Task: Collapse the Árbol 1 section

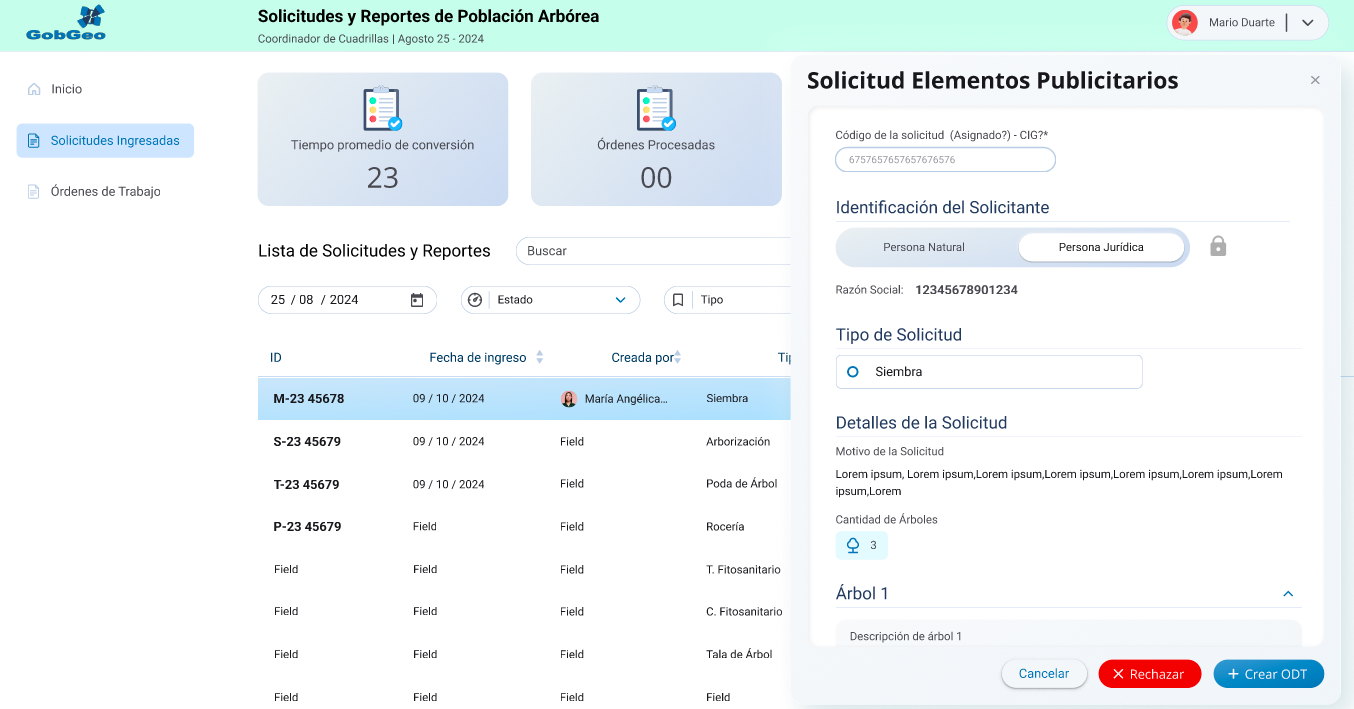Action: 1288,594
